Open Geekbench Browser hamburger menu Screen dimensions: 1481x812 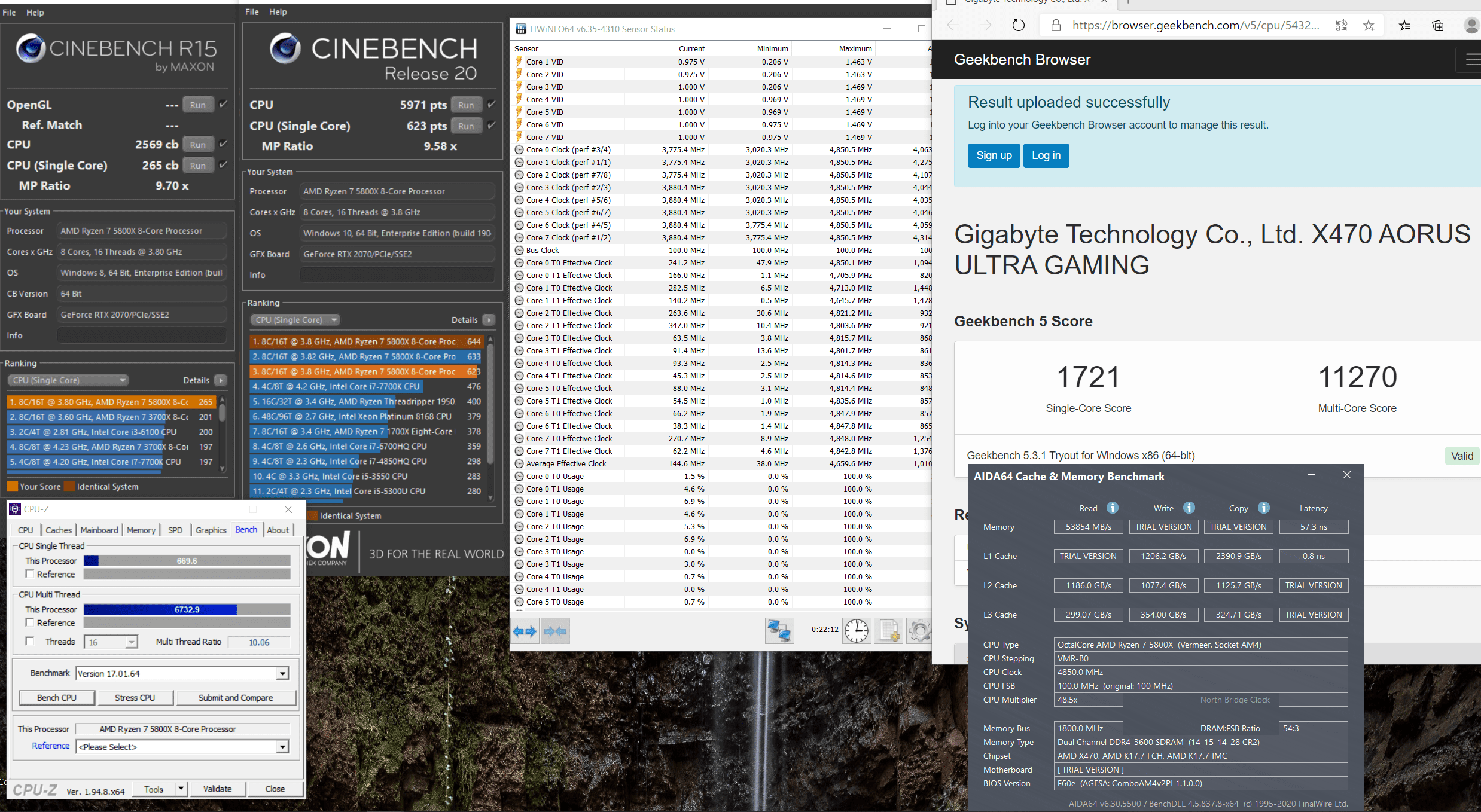[x=1472, y=59]
